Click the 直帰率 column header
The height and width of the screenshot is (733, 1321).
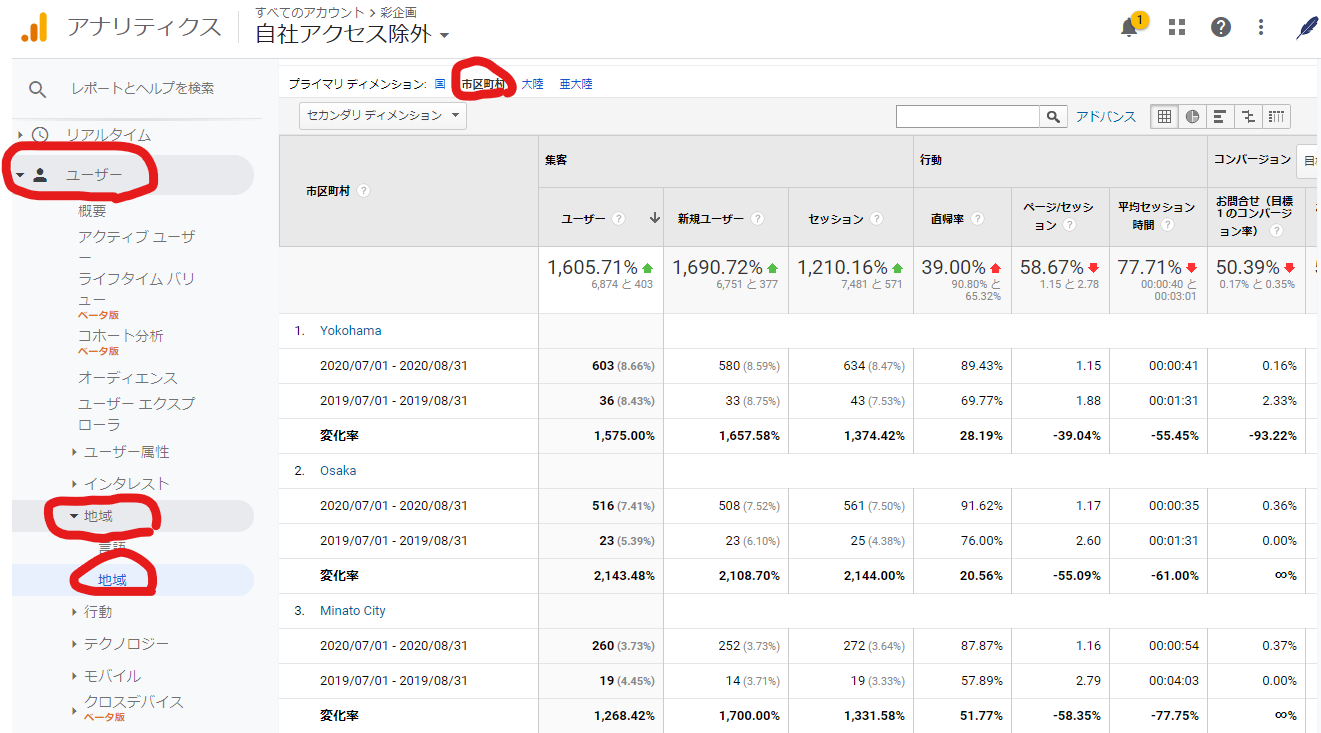[x=948, y=219]
